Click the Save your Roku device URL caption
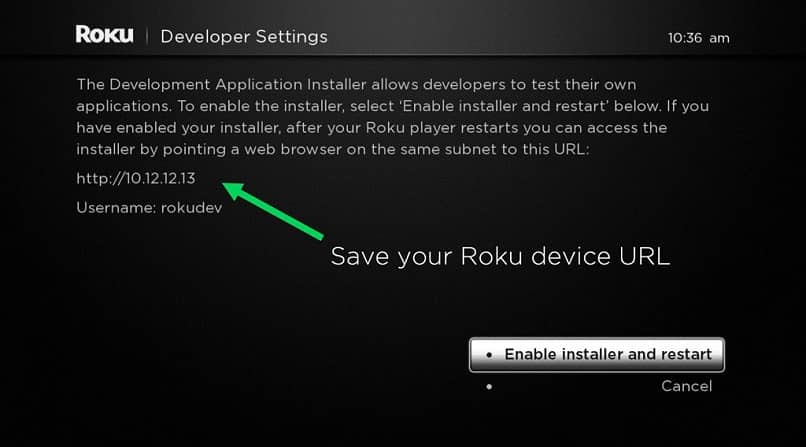Image resolution: width=806 pixels, height=447 pixels. pos(500,256)
